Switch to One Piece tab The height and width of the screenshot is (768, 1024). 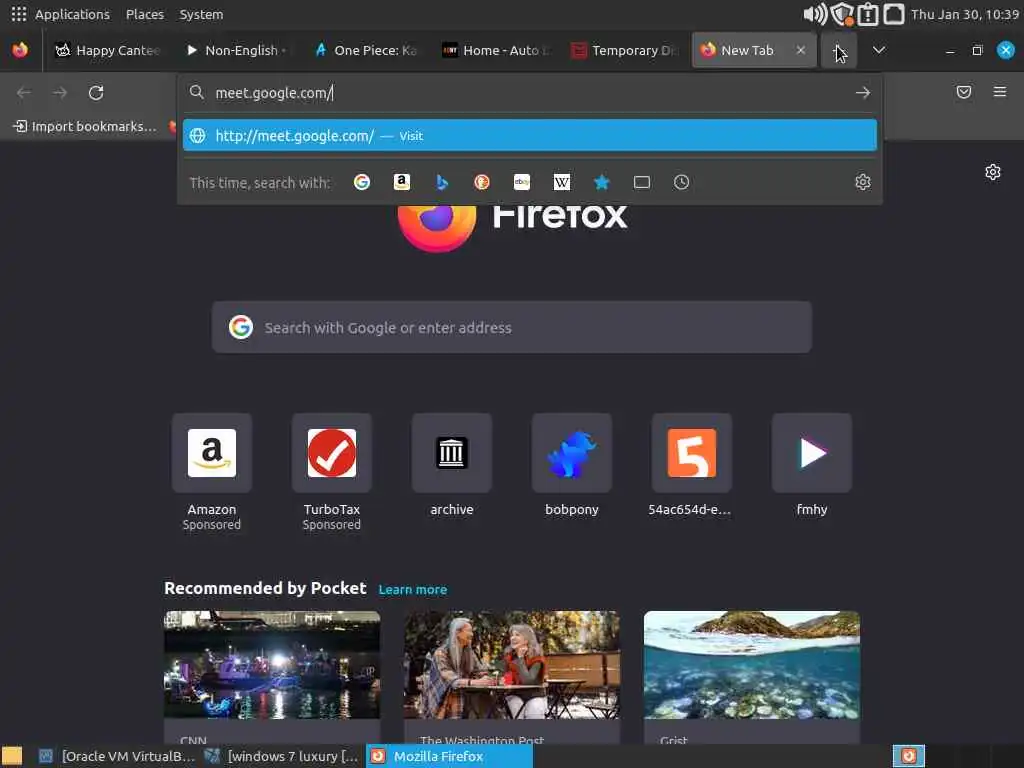366,50
